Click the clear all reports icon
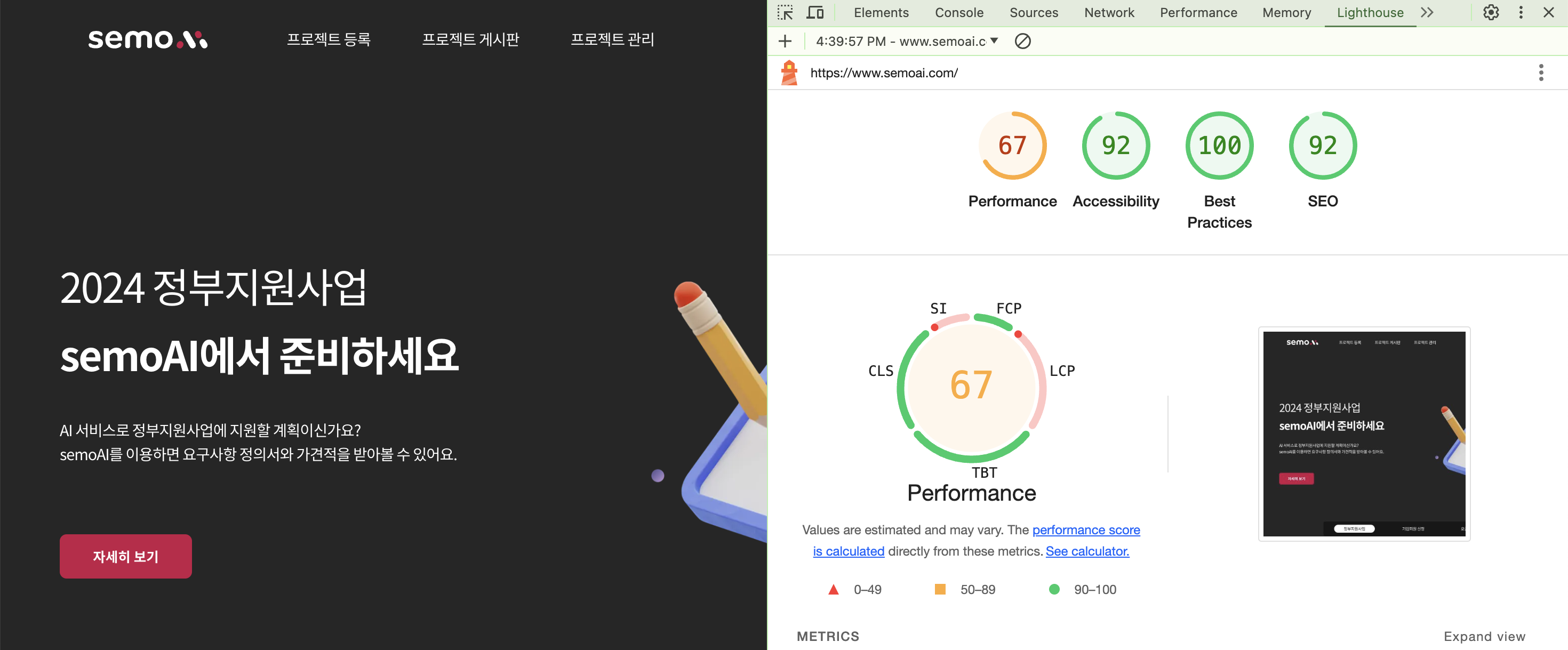The height and width of the screenshot is (650, 1568). pyautogui.click(x=1022, y=42)
